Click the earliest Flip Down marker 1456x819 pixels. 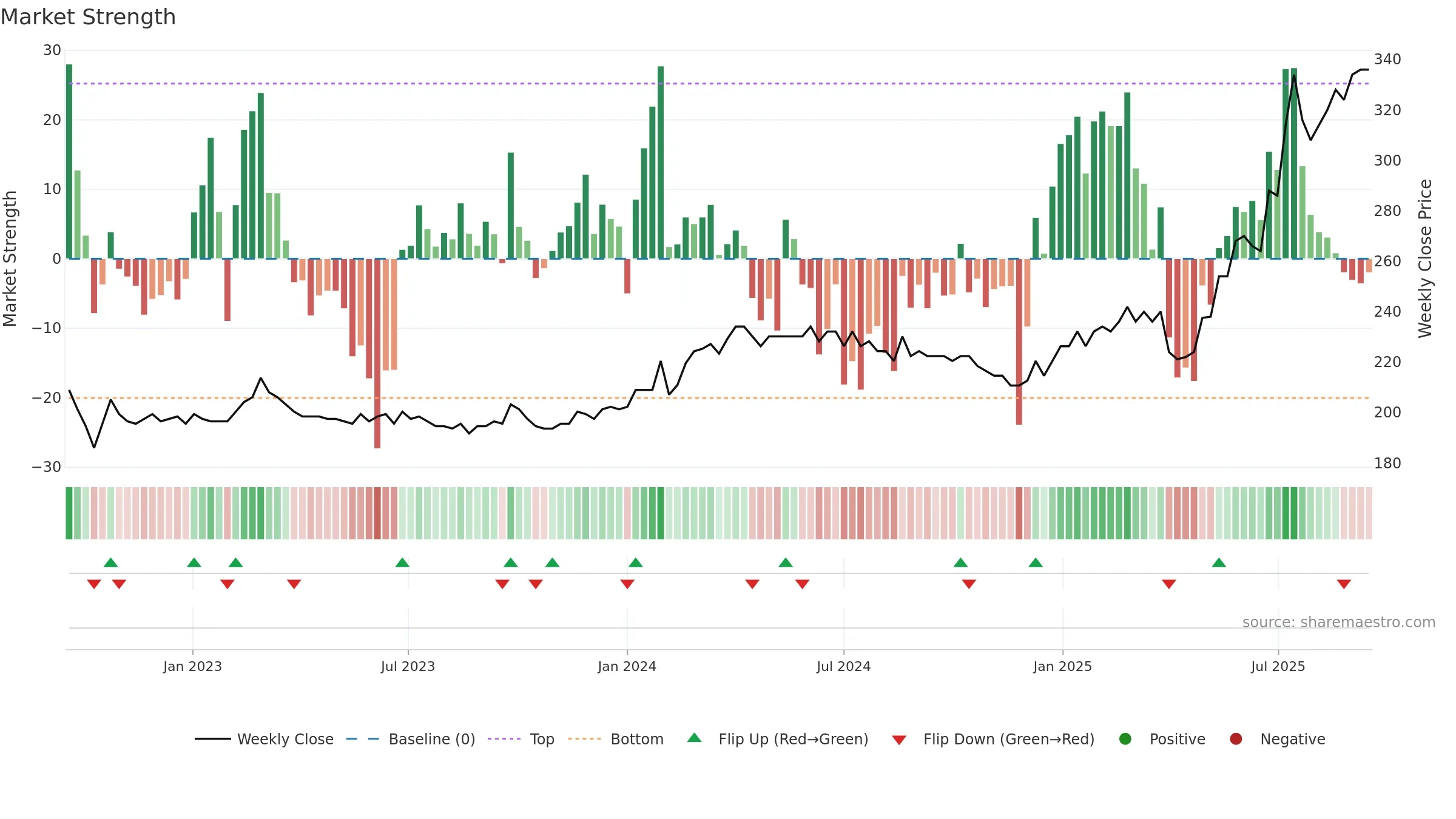pyautogui.click(x=94, y=584)
